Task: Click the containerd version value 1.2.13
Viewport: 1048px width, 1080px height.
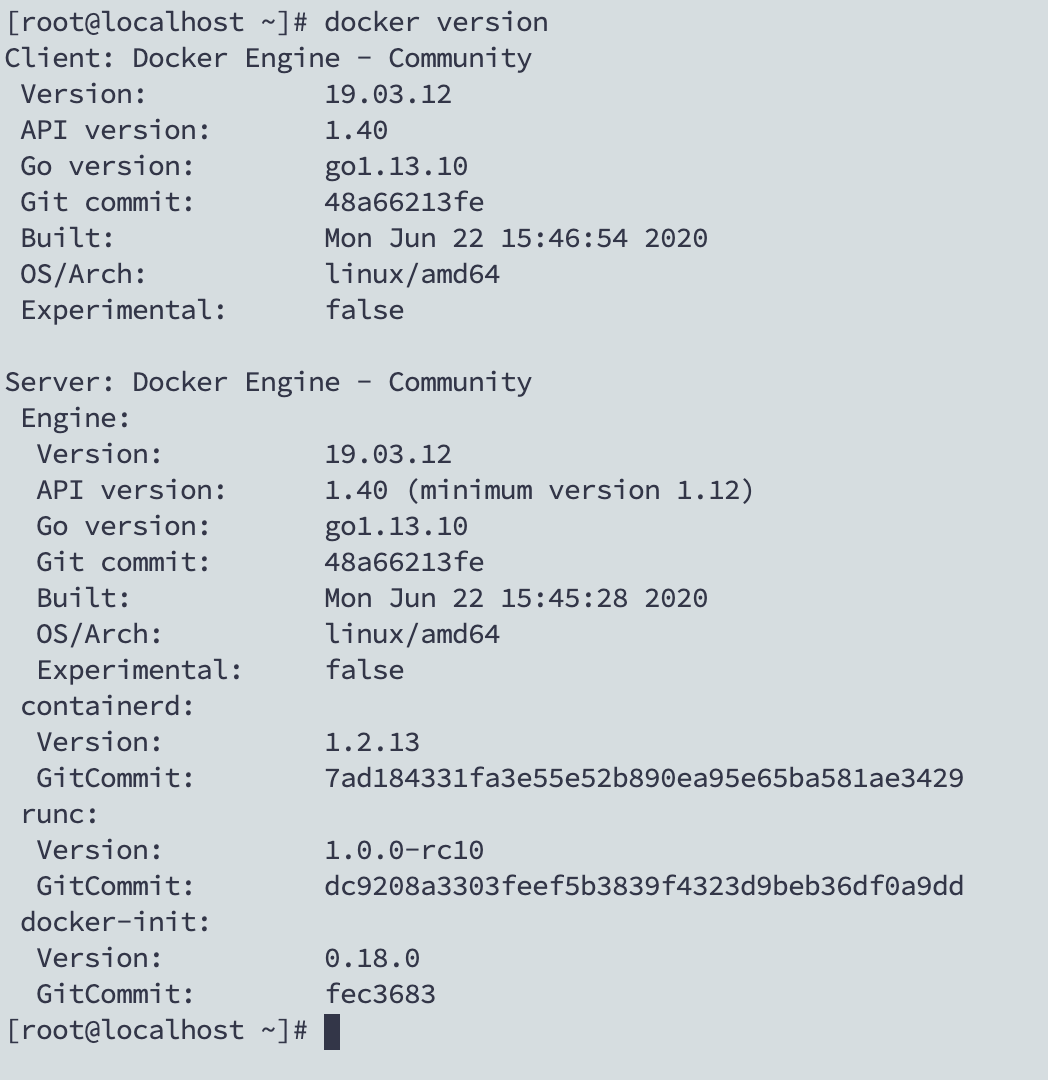Action: pos(372,742)
